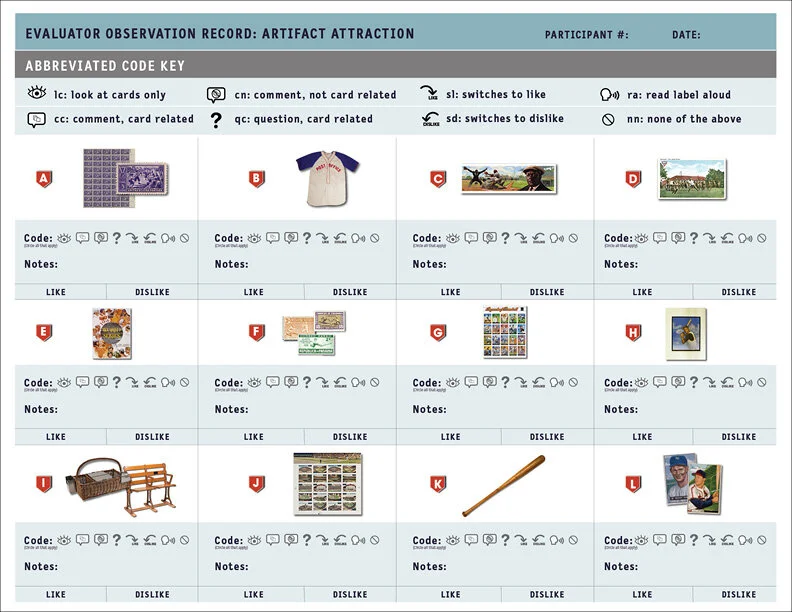The image size is (792, 612).
Task: Select the basket and stadium seats image
Action: [x=121, y=487]
